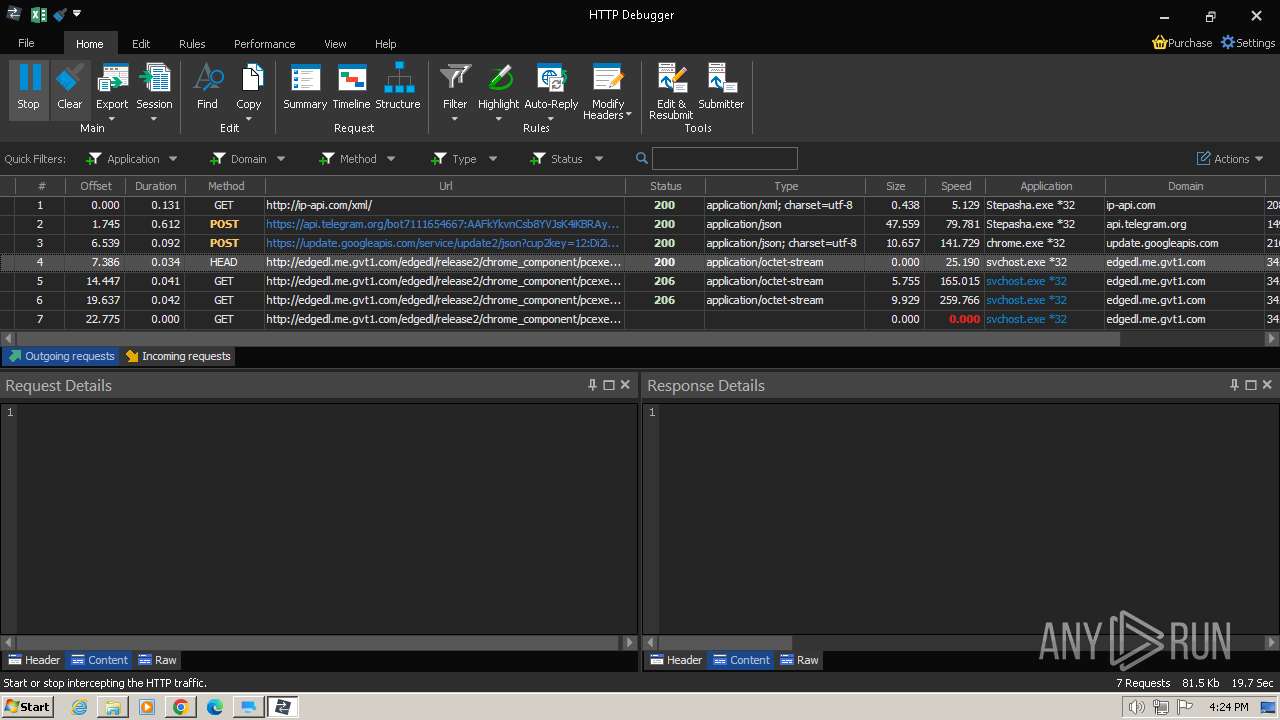Select the api.telegram.org POST request row
Screen dimensions: 1280x720
point(640,224)
